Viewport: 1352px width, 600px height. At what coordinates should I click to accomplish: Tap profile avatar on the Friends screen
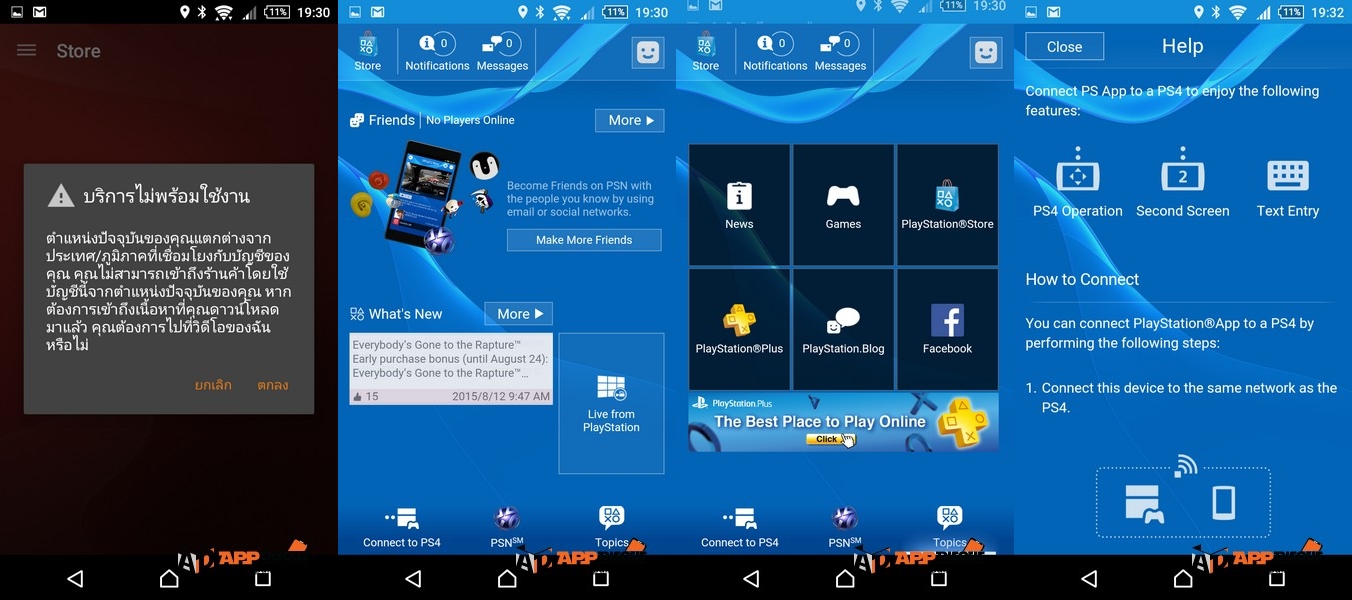648,53
